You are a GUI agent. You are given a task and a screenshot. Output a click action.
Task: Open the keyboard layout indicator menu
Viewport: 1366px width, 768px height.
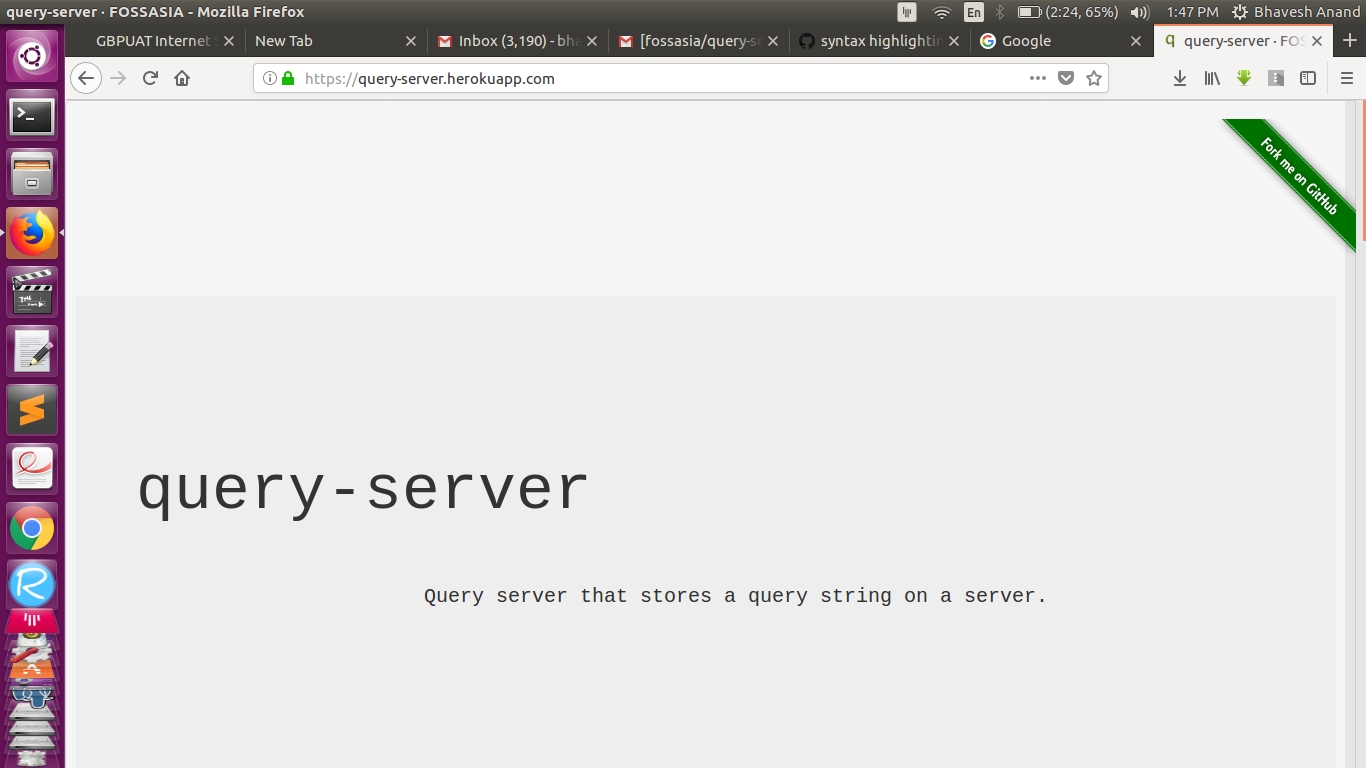973,13
